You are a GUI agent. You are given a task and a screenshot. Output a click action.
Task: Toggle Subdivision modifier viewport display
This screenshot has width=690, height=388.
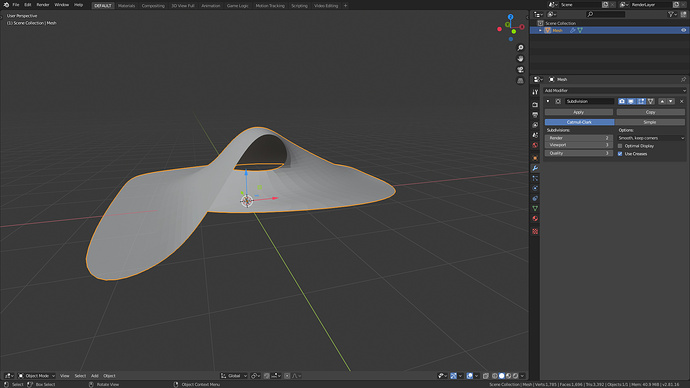pos(631,101)
